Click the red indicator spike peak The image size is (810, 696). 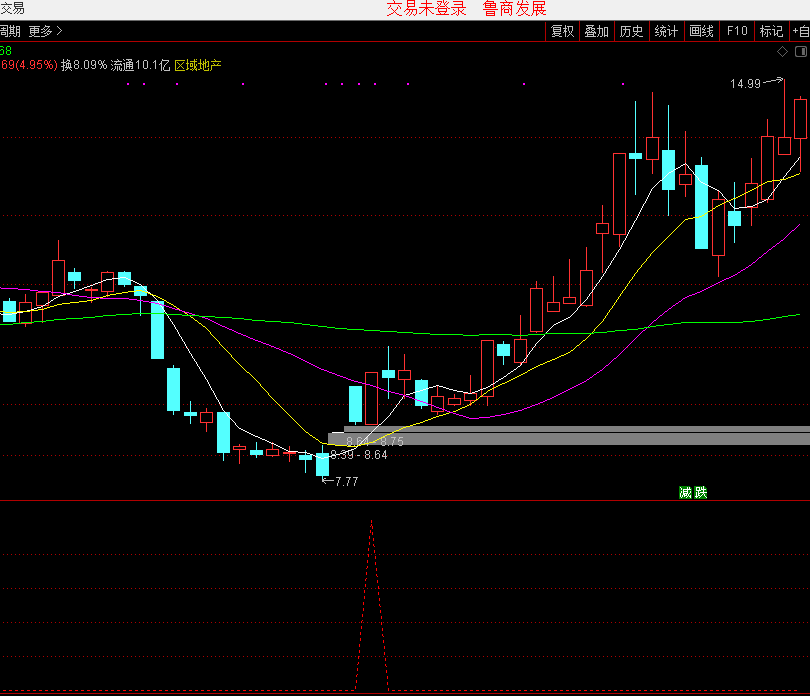pos(372,521)
